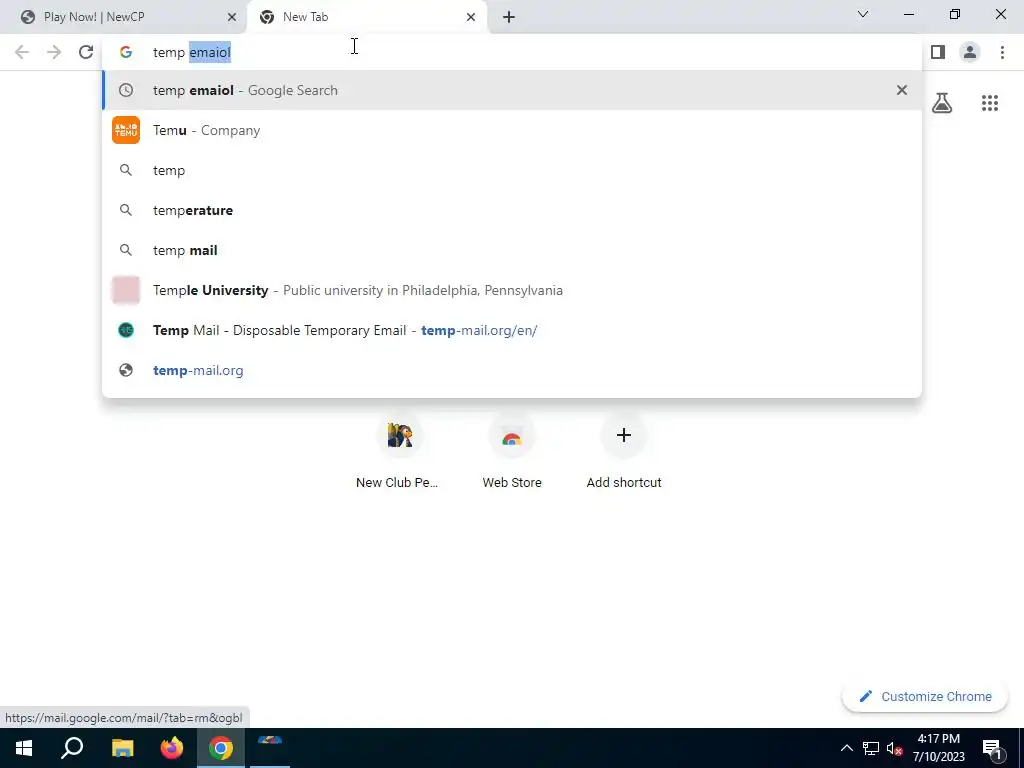The height and width of the screenshot is (768, 1024).
Task: Select the New Tab tab
Action: pos(366,17)
